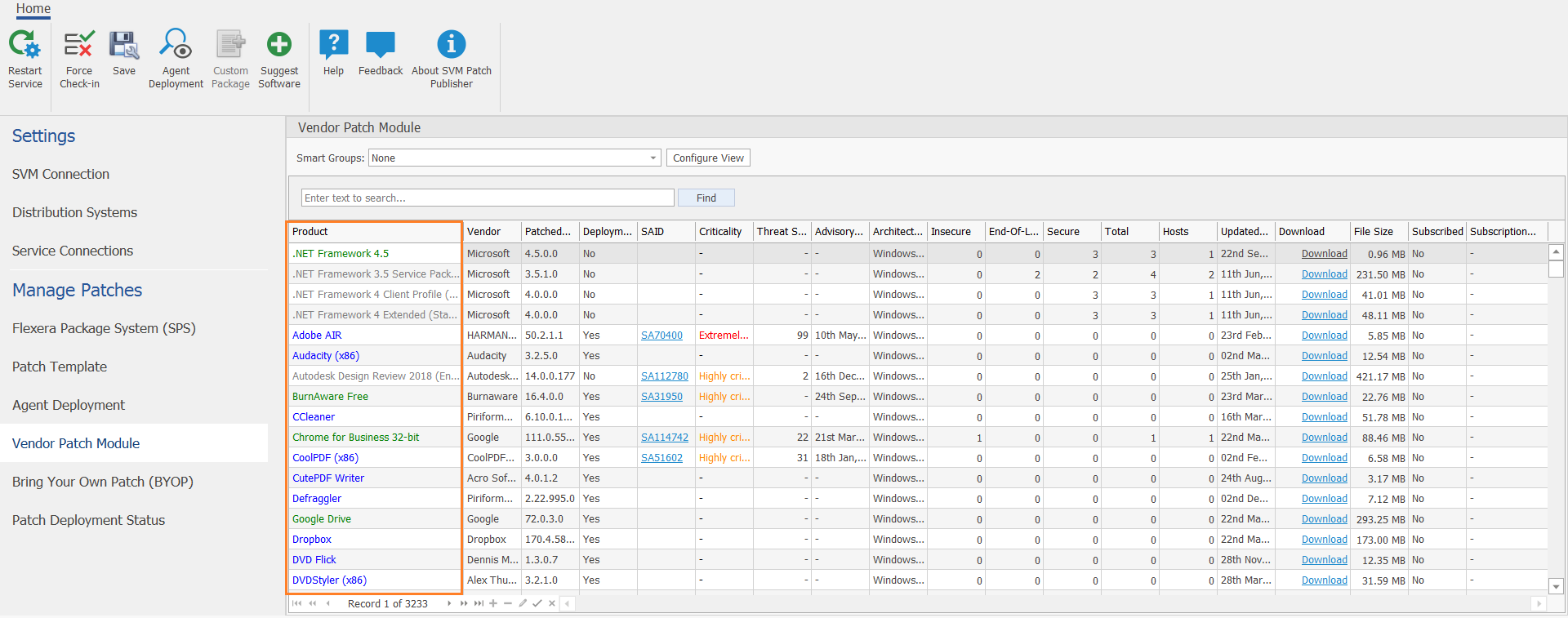Select the Audacity (x86) product

tap(326, 356)
